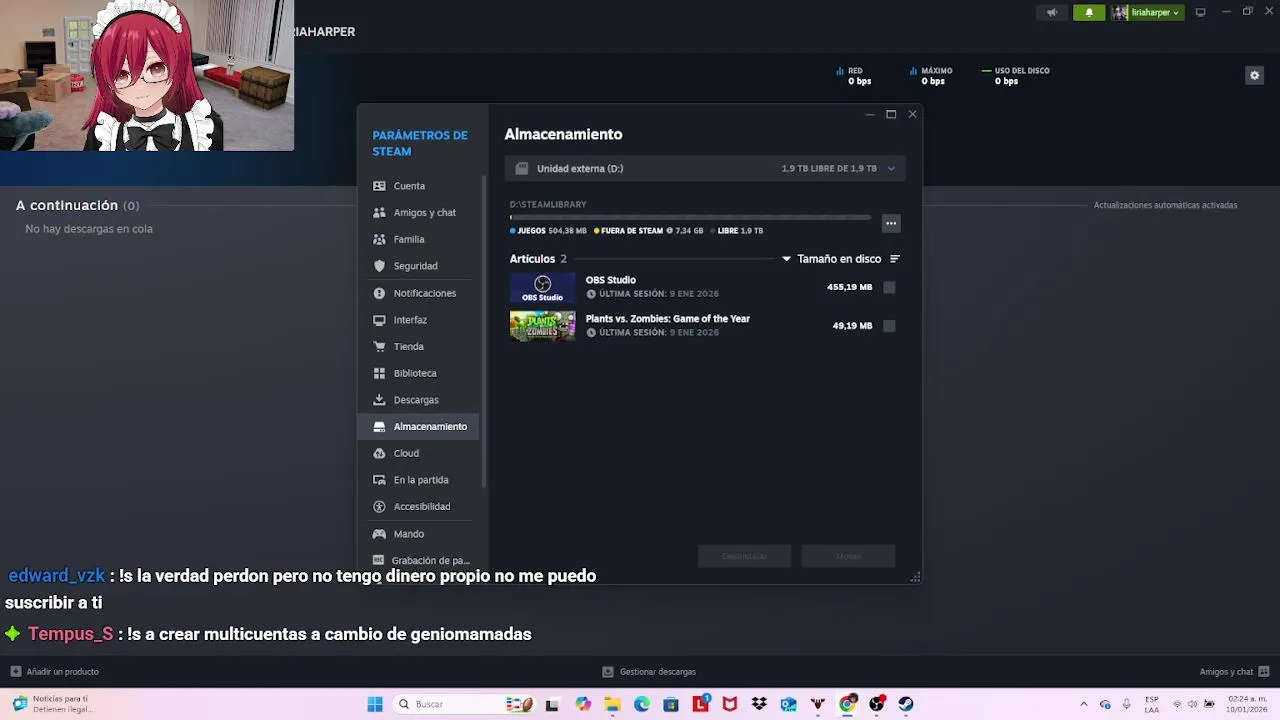This screenshot has width=1280, height=720.
Task: Go to Biblioteca settings
Action: tap(420, 373)
